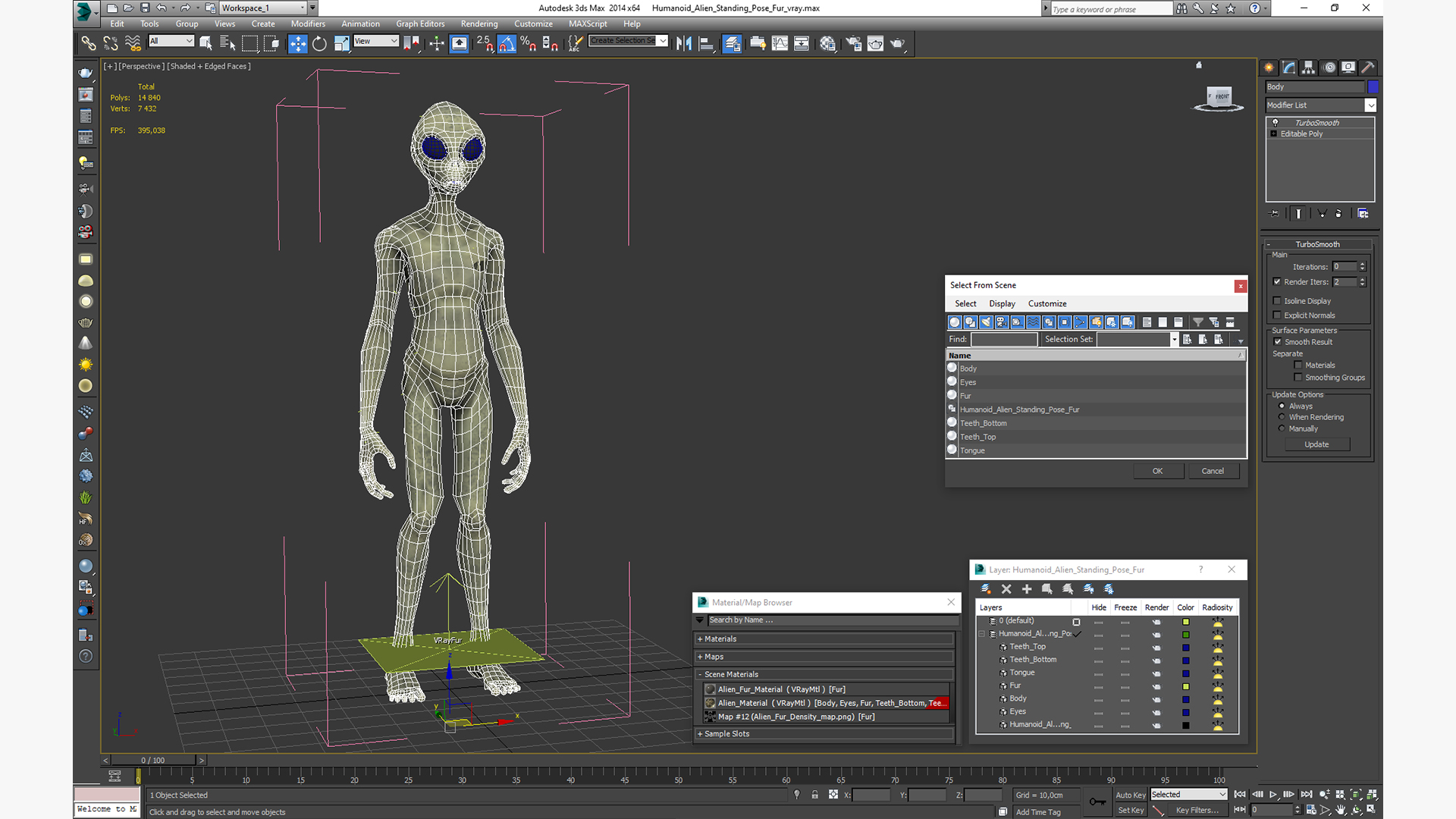Open the selection filter All dropdown
Image resolution: width=1456 pixels, height=819 pixels.
pyautogui.click(x=171, y=41)
